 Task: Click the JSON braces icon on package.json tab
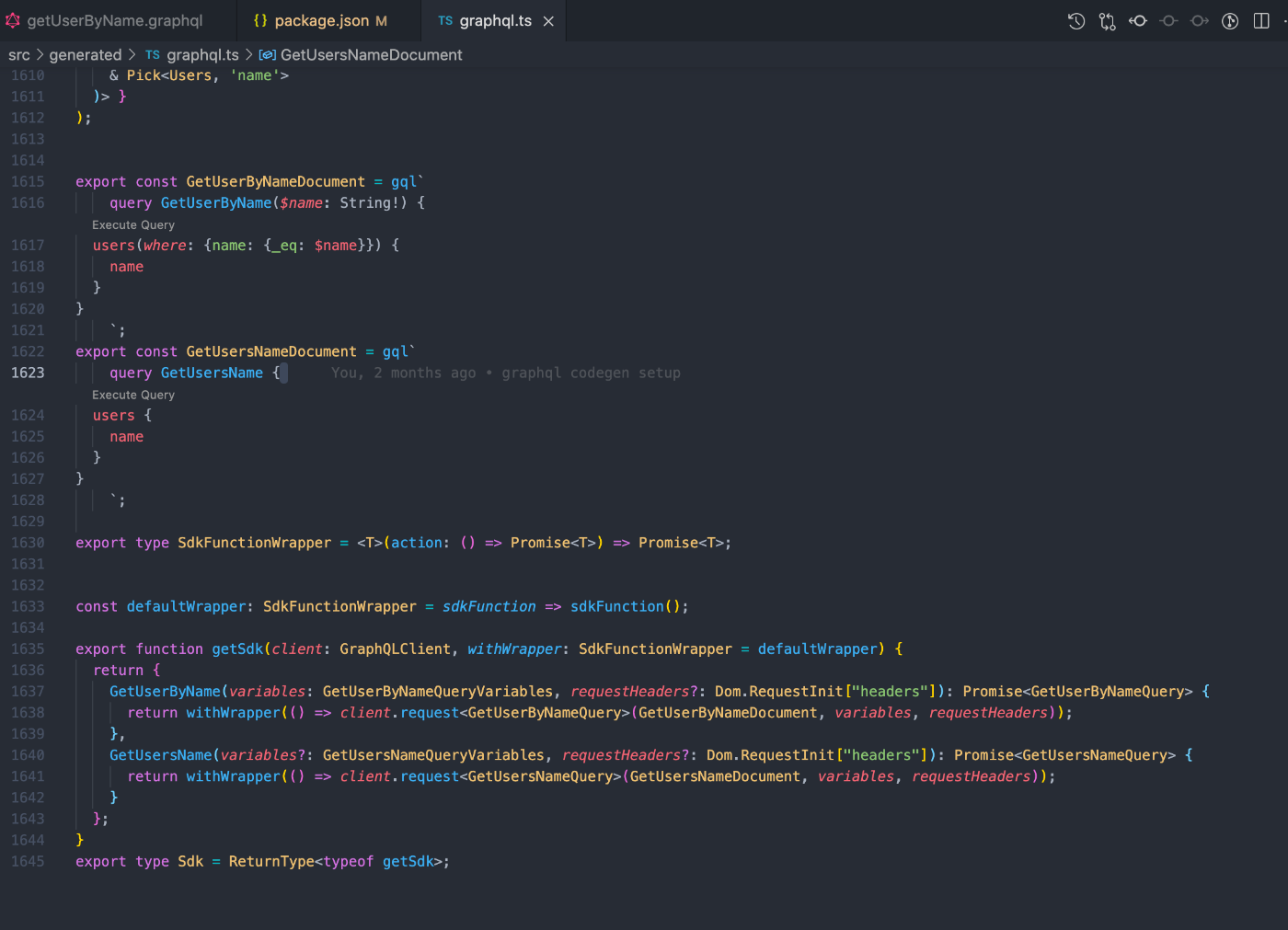coord(260,20)
